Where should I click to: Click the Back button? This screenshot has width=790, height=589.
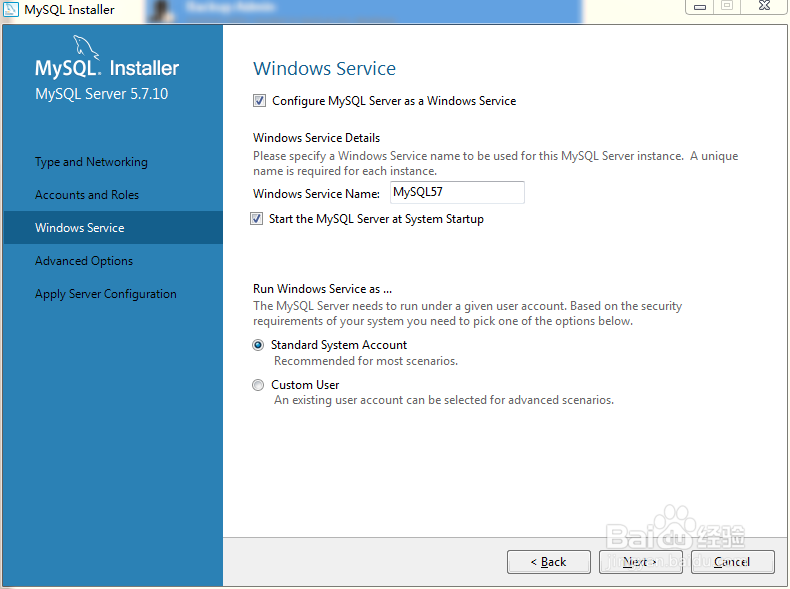[x=549, y=562]
